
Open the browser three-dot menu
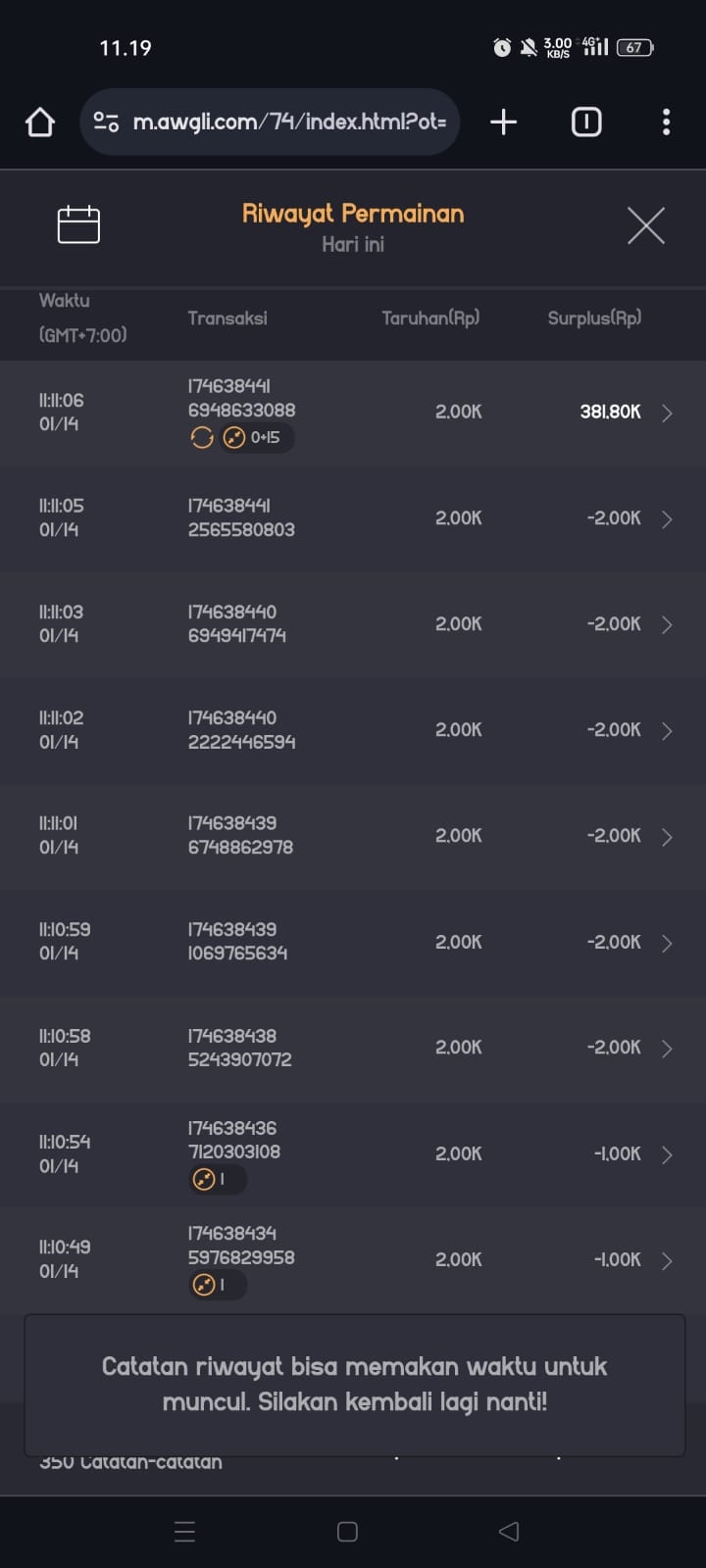coord(666,122)
